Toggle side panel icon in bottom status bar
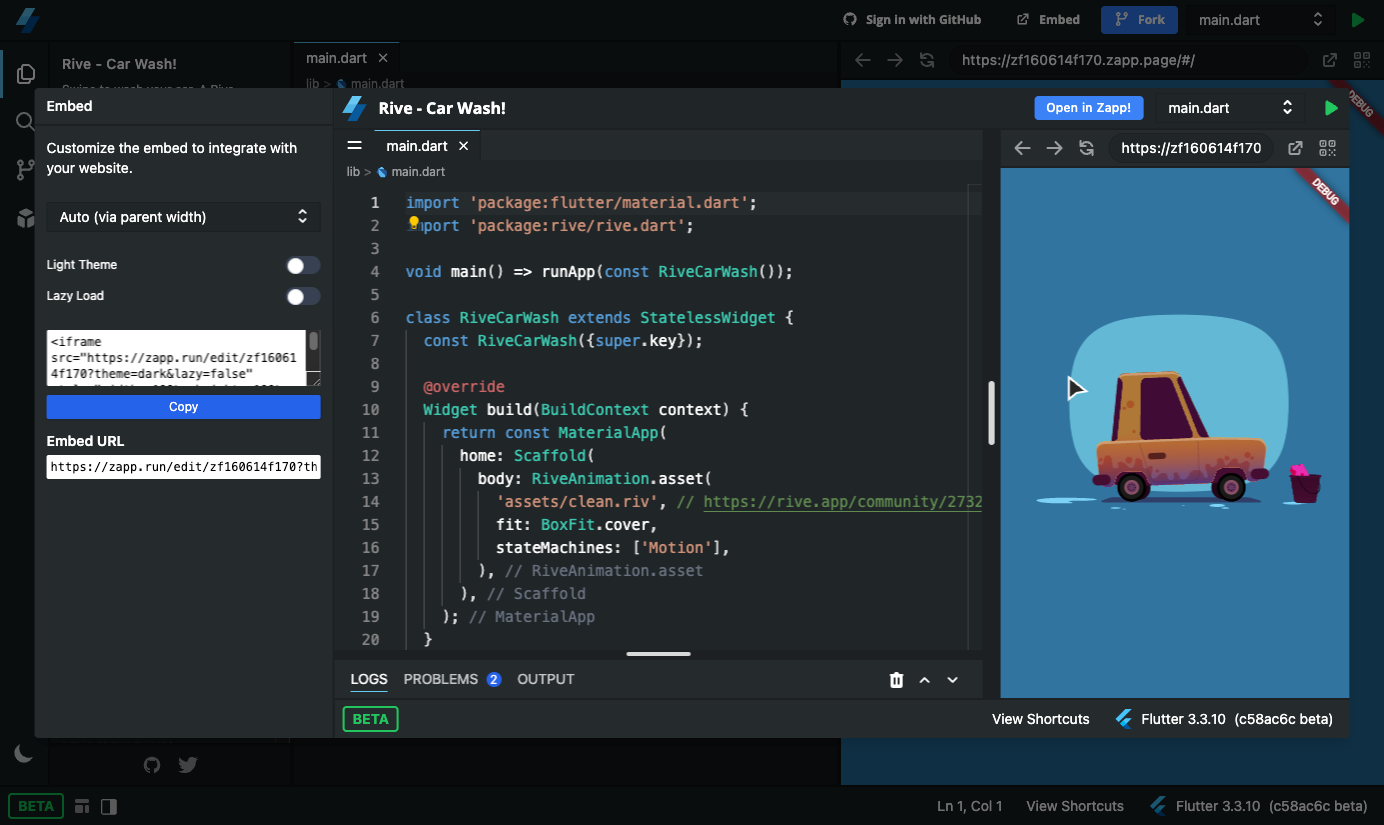Viewport: 1384px width, 825px height. [x=109, y=806]
